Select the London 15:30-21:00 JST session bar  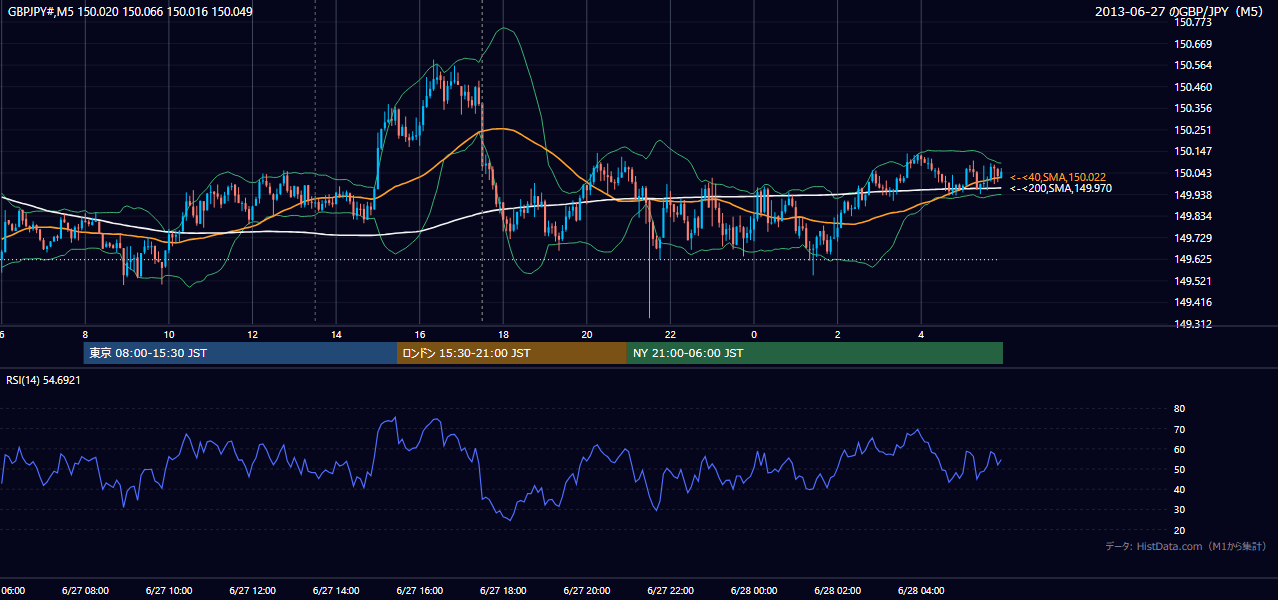(512, 353)
